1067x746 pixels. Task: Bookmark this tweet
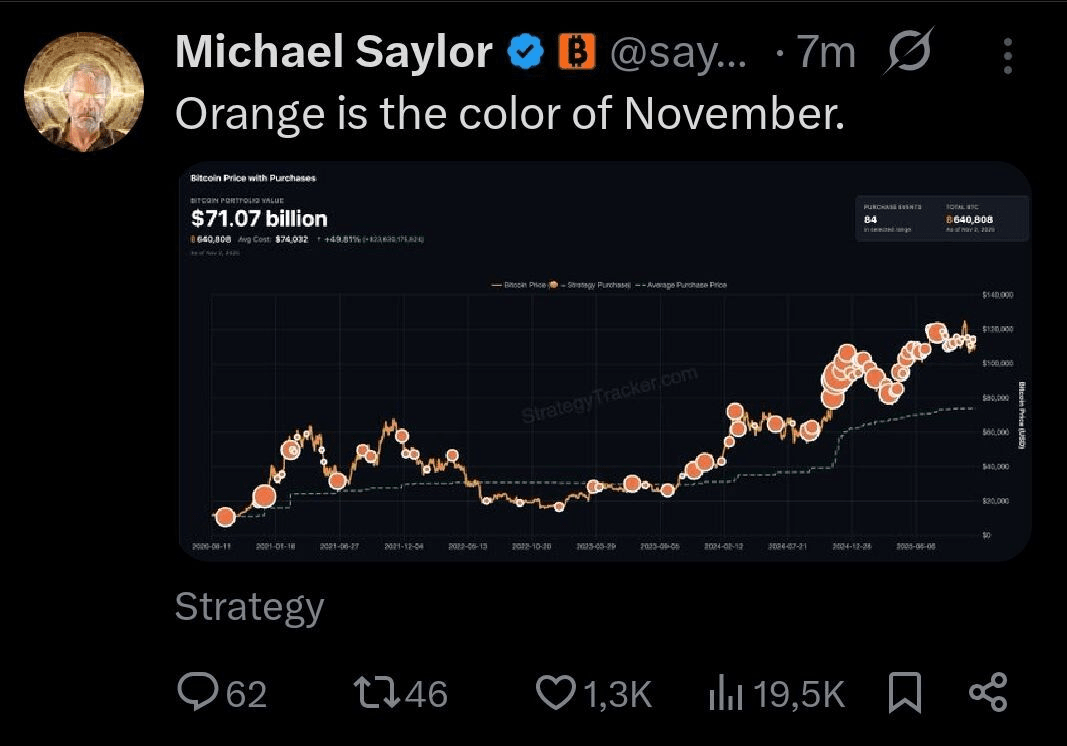tap(905, 693)
